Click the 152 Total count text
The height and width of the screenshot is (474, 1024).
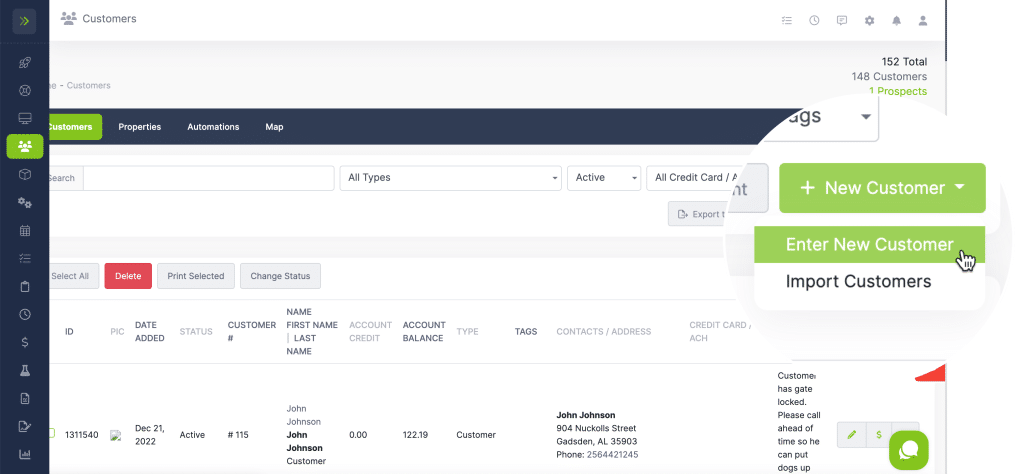click(904, 62)
